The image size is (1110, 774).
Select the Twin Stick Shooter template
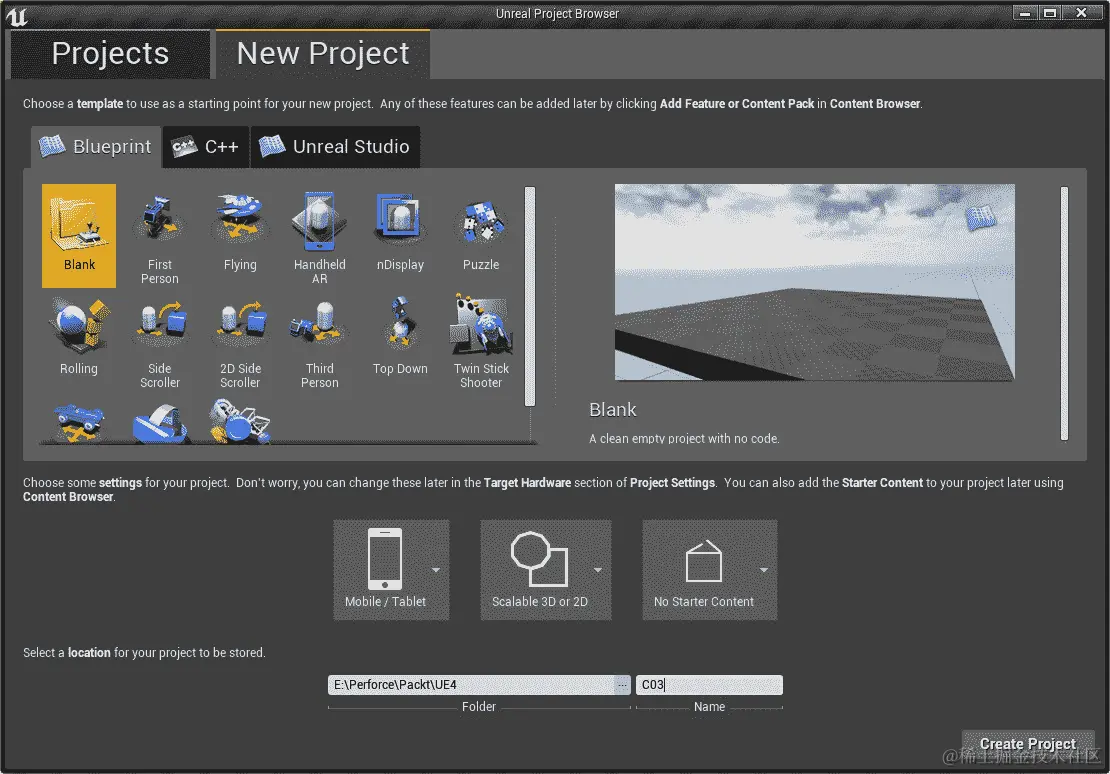tap(481, 341)
